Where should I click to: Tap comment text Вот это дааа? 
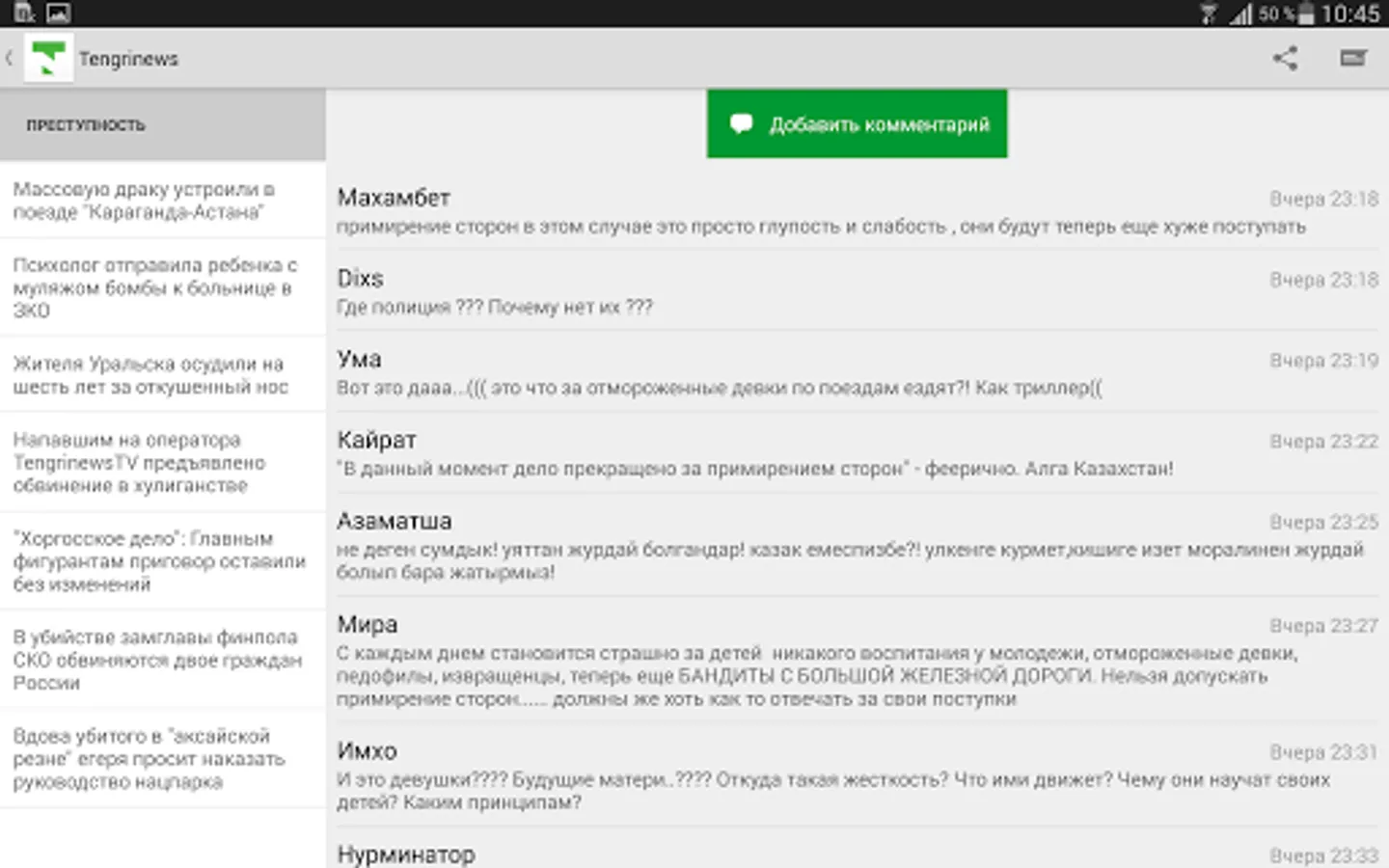click(x=719, y=388)
